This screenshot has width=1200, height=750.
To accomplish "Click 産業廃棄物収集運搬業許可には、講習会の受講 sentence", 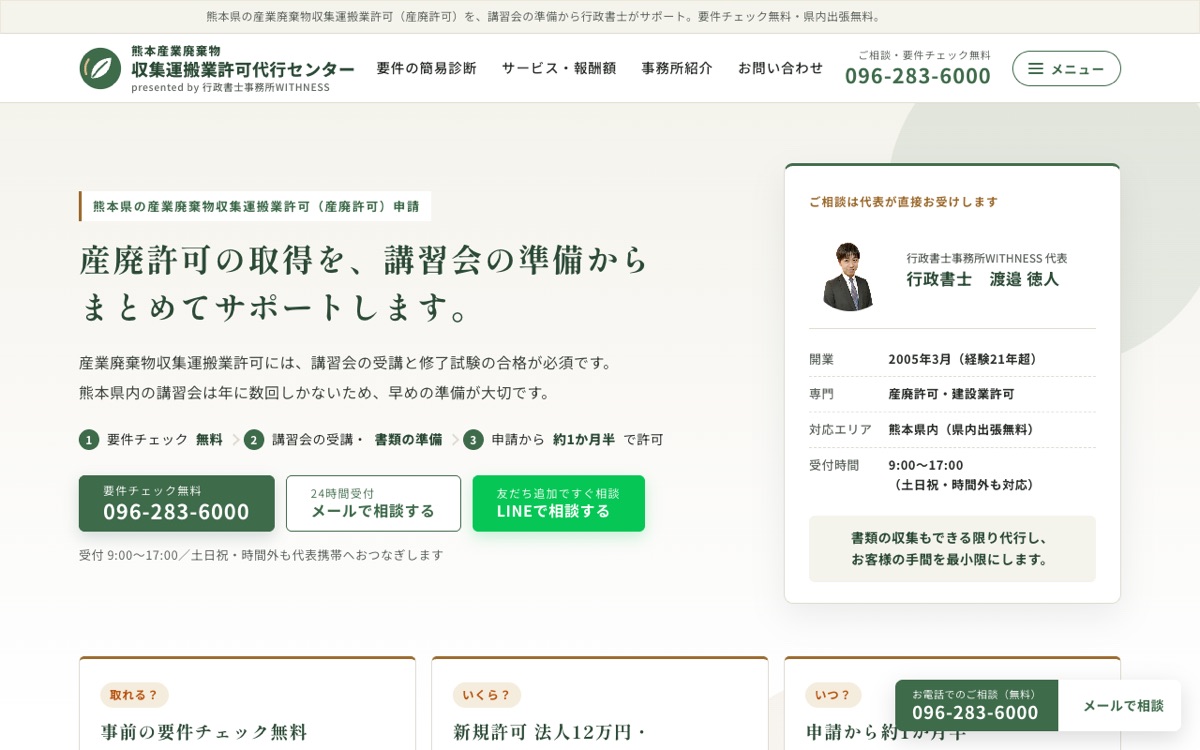I will click(x=348, y=362).
